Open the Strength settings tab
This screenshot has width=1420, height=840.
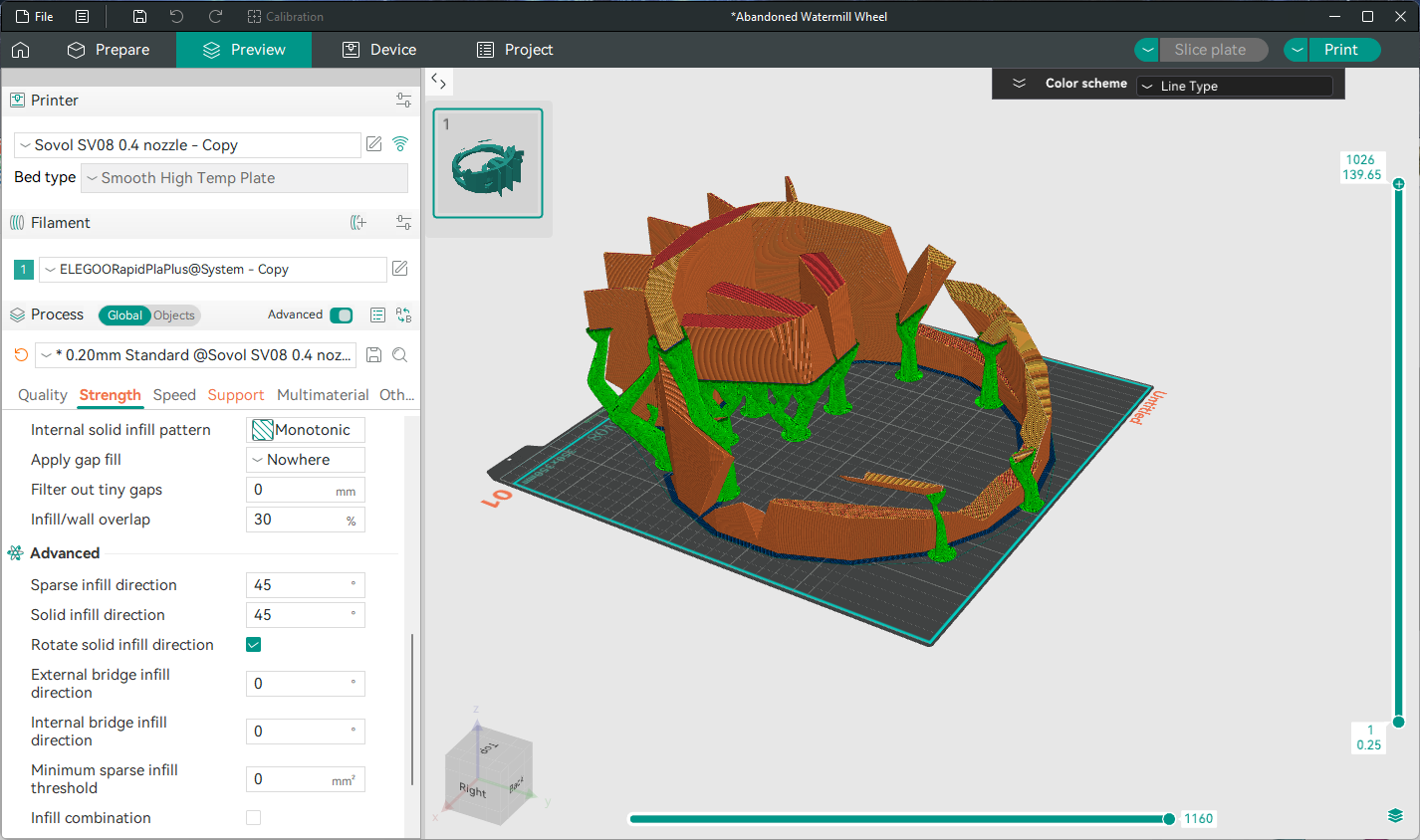pyautogui.click(x=111, y=395)
